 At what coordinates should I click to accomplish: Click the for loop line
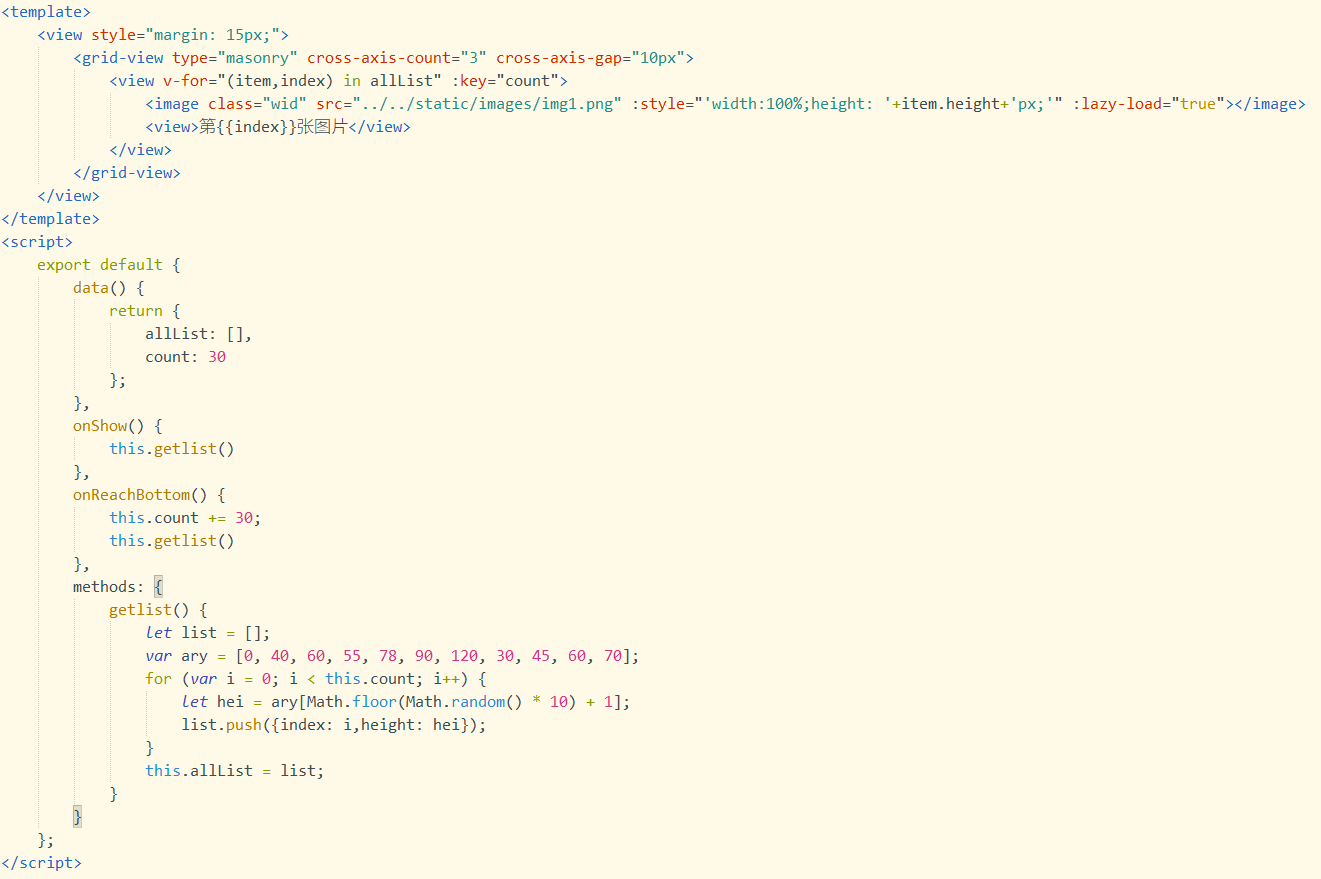[x=316, y=679]
